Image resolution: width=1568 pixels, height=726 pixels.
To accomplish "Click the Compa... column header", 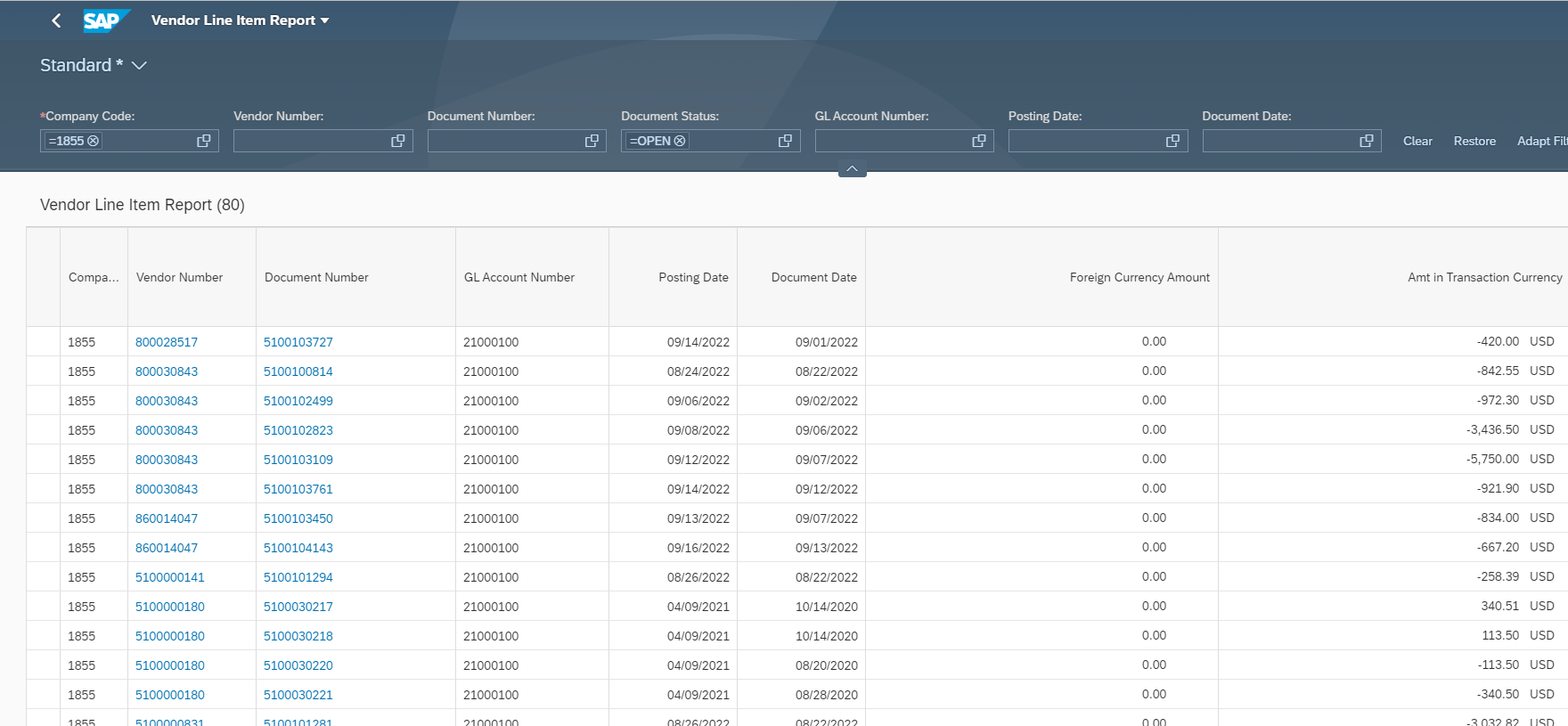I will point(94,277).
